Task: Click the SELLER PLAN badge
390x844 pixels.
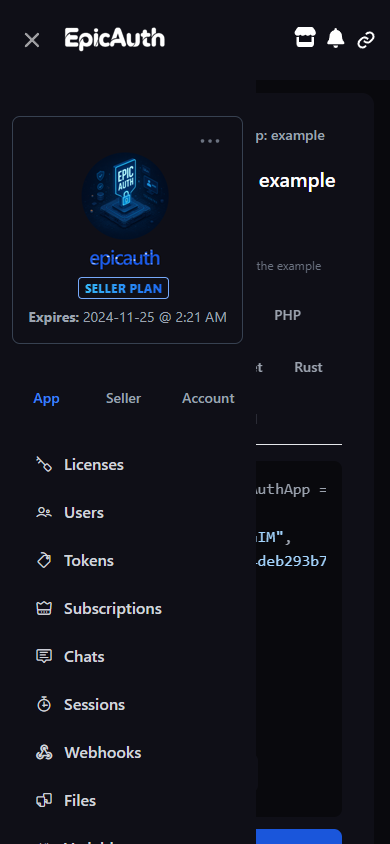Action: [x=124, y=288]
